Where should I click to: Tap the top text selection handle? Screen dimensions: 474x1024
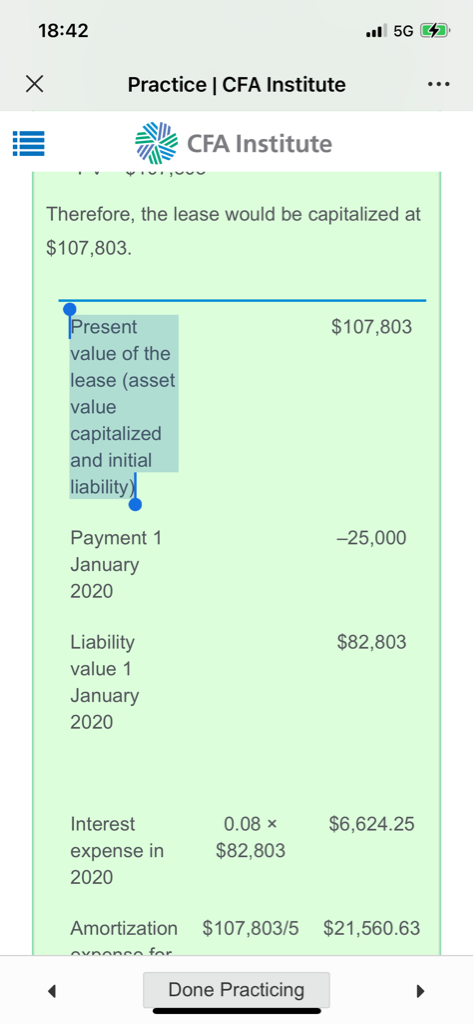pyautogui.click(x=69, y=310)
